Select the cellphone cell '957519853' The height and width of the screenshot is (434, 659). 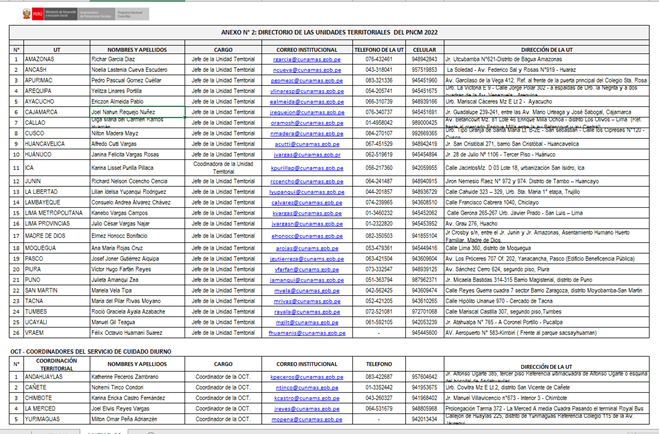(424, 70)
